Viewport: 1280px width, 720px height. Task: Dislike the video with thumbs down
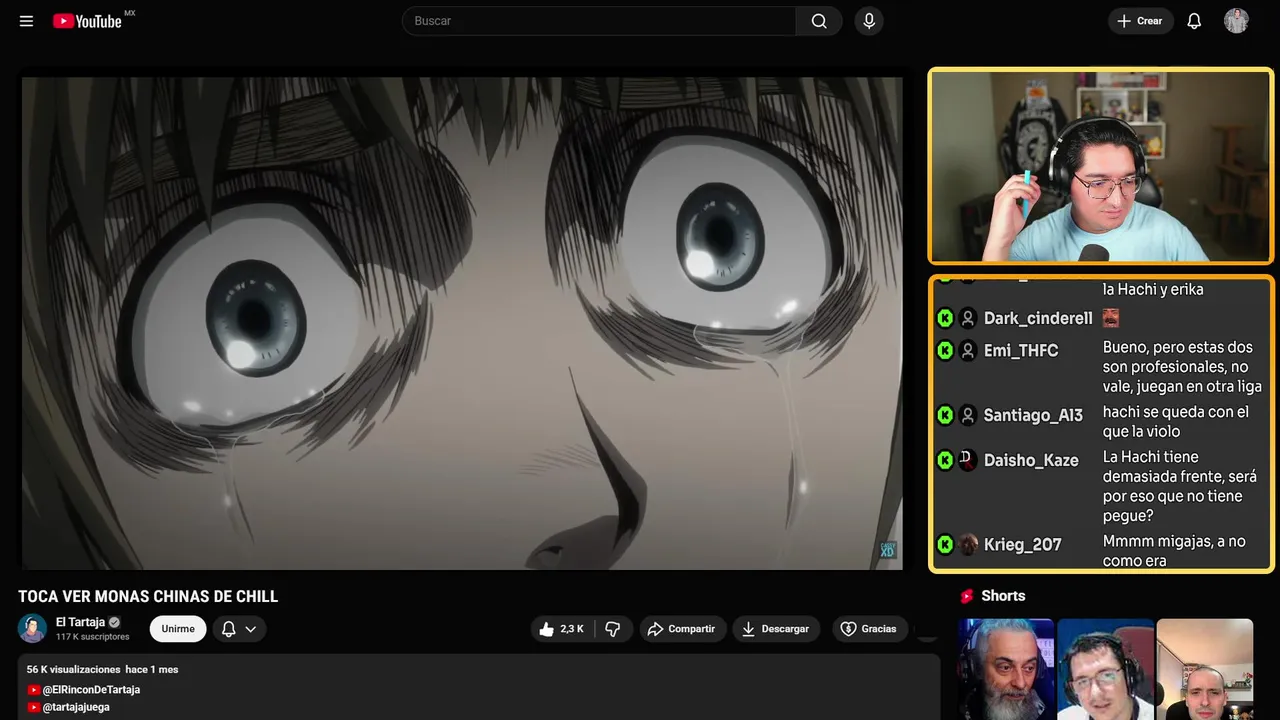click(x=613, y=629)
